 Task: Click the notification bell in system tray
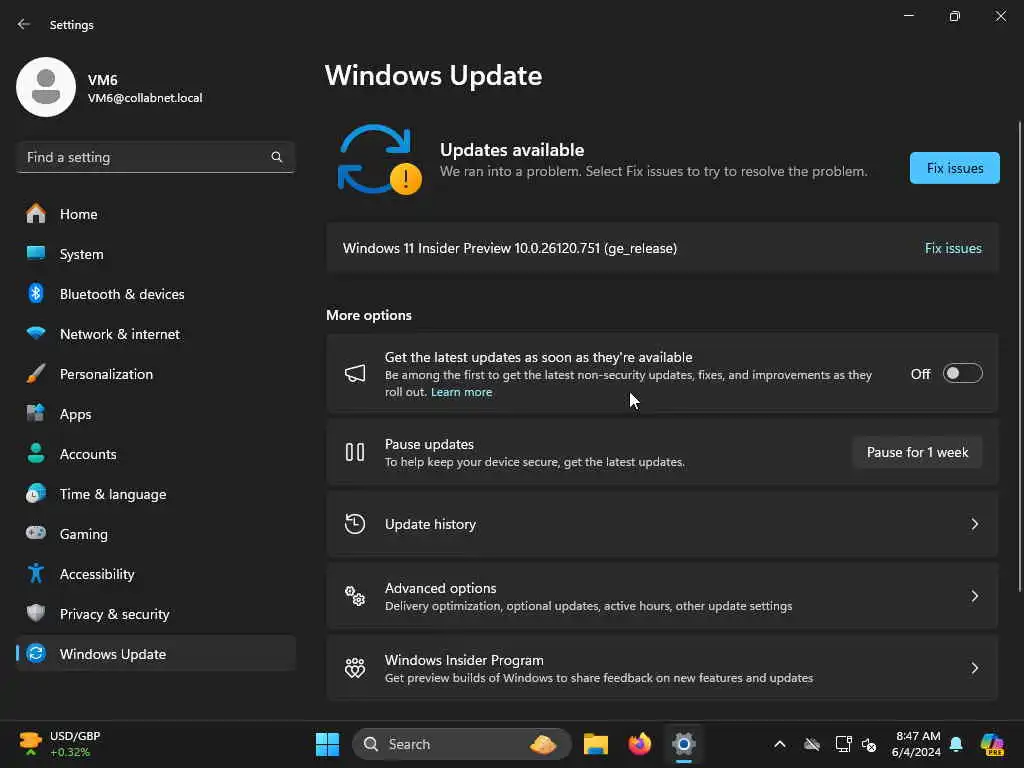pyautogui.click(x=956, y=744)
